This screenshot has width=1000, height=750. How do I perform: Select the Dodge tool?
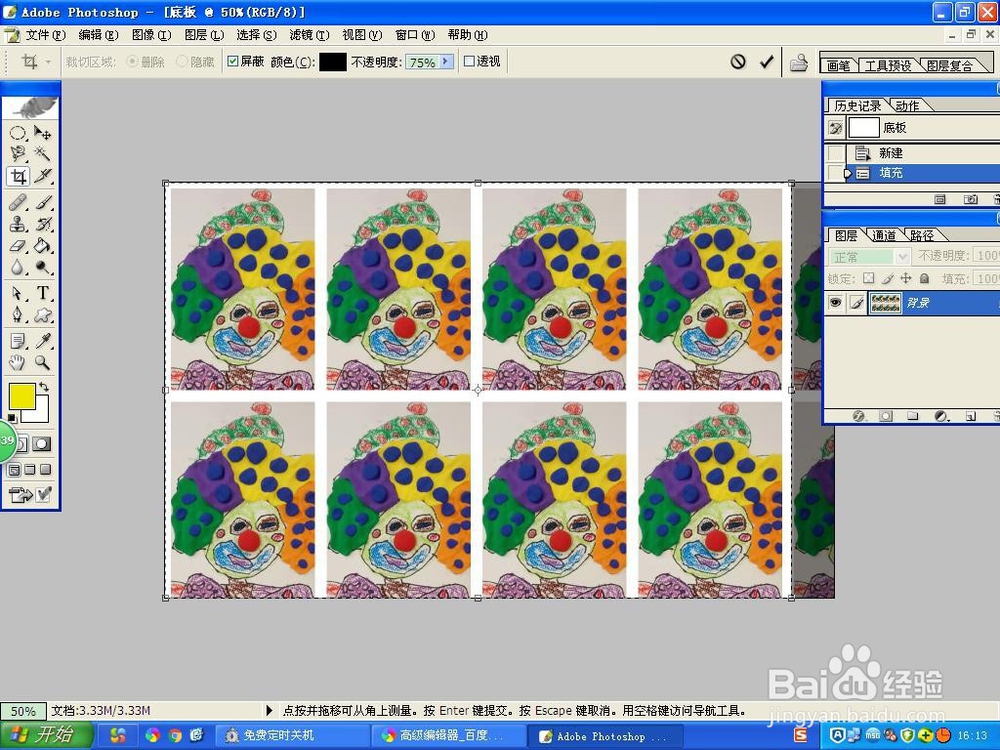[x=42, y=267]
